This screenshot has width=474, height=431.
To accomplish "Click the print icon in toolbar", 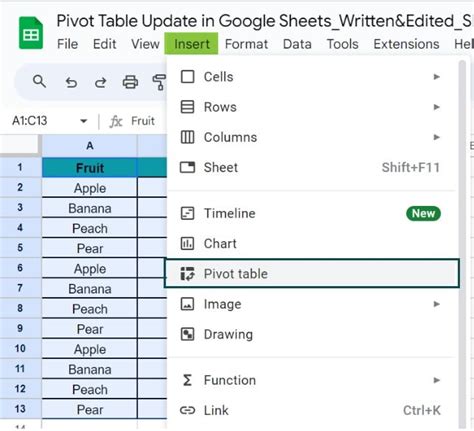I will (x=130, y=82).
